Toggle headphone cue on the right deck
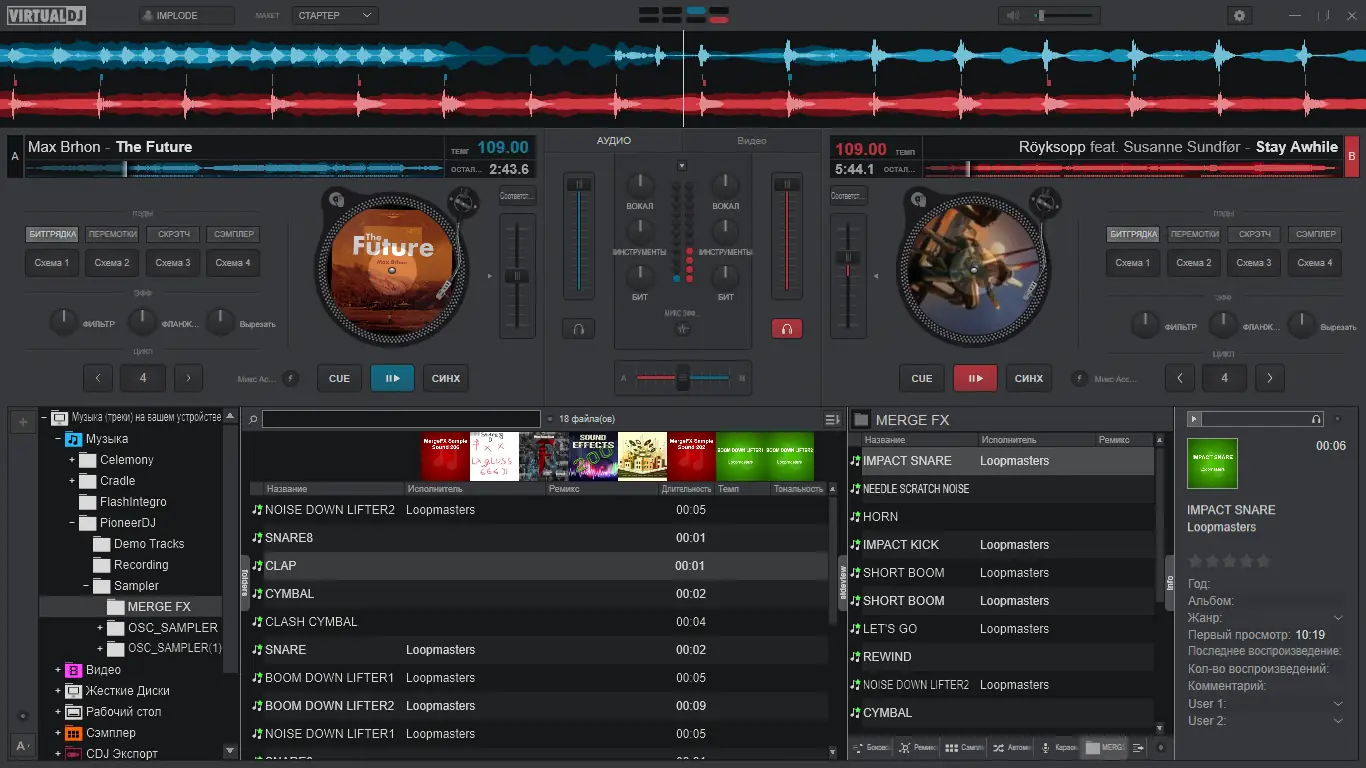 click(x=787, y=328)
